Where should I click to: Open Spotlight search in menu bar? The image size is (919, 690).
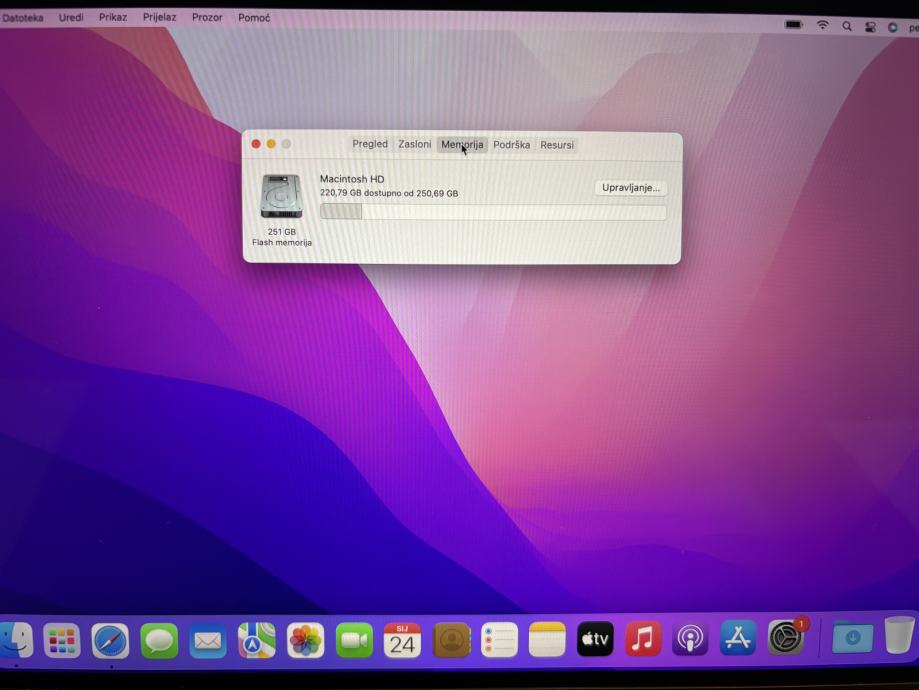tap(847, 26)
